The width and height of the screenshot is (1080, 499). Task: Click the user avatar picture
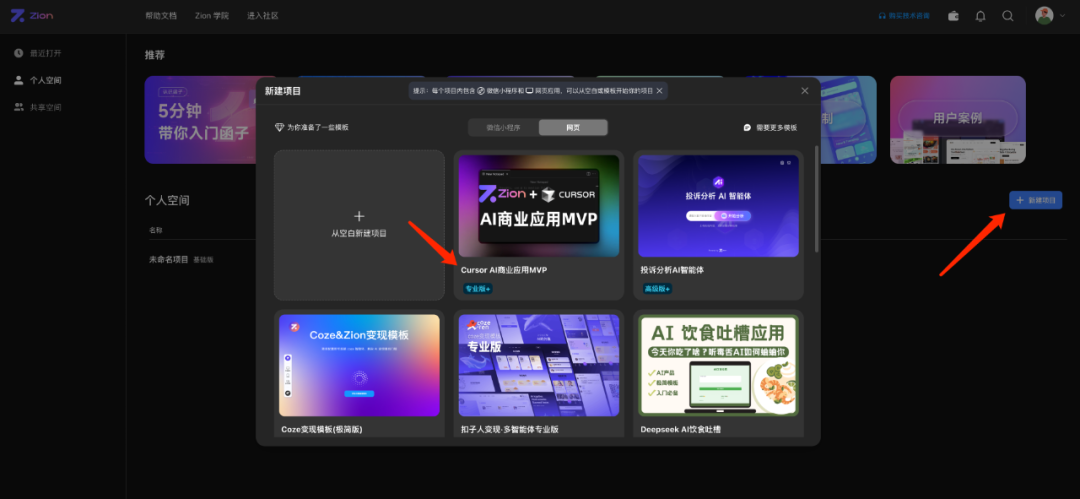tap(1044, 16)
